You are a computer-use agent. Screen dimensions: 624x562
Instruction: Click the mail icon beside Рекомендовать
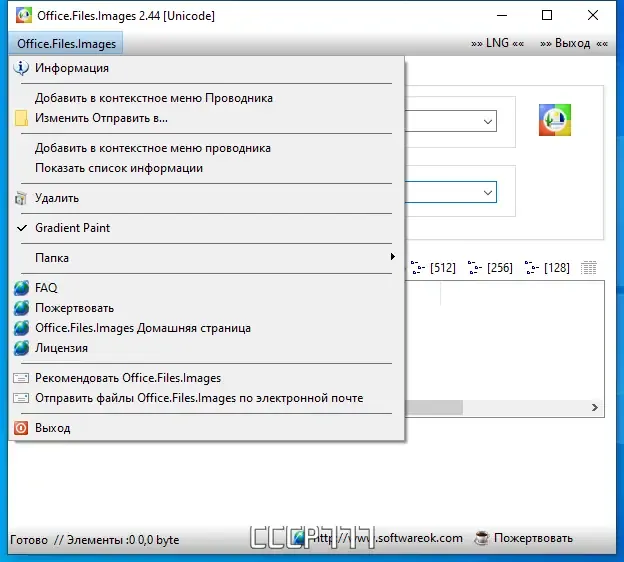pyautogui.click(x=21, y=378)
